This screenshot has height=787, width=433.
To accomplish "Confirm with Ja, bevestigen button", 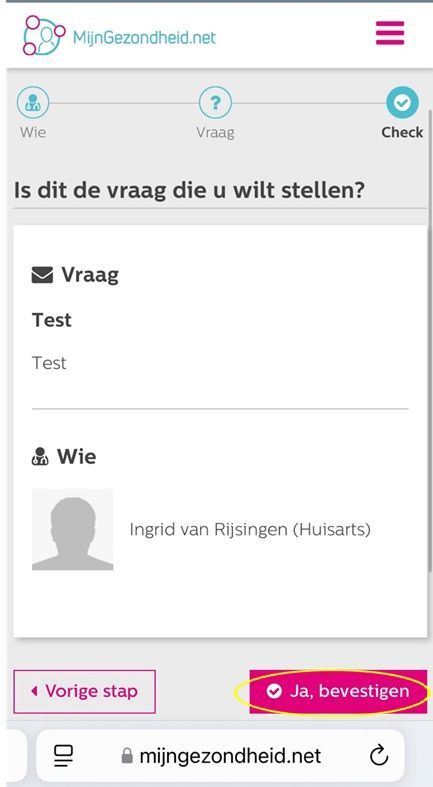I will [338, 692].
